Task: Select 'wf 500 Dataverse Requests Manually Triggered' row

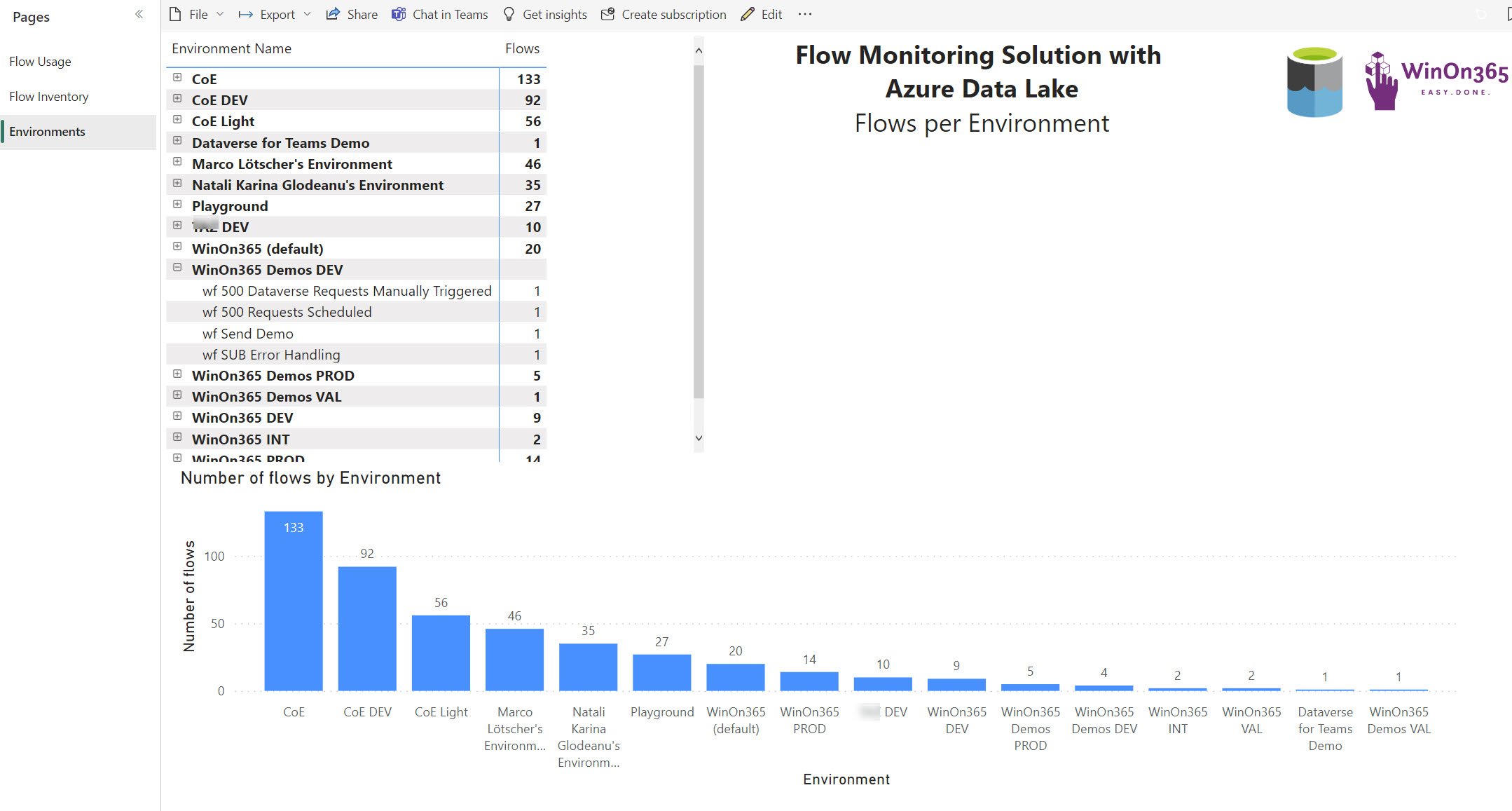Action: [356, 291]
